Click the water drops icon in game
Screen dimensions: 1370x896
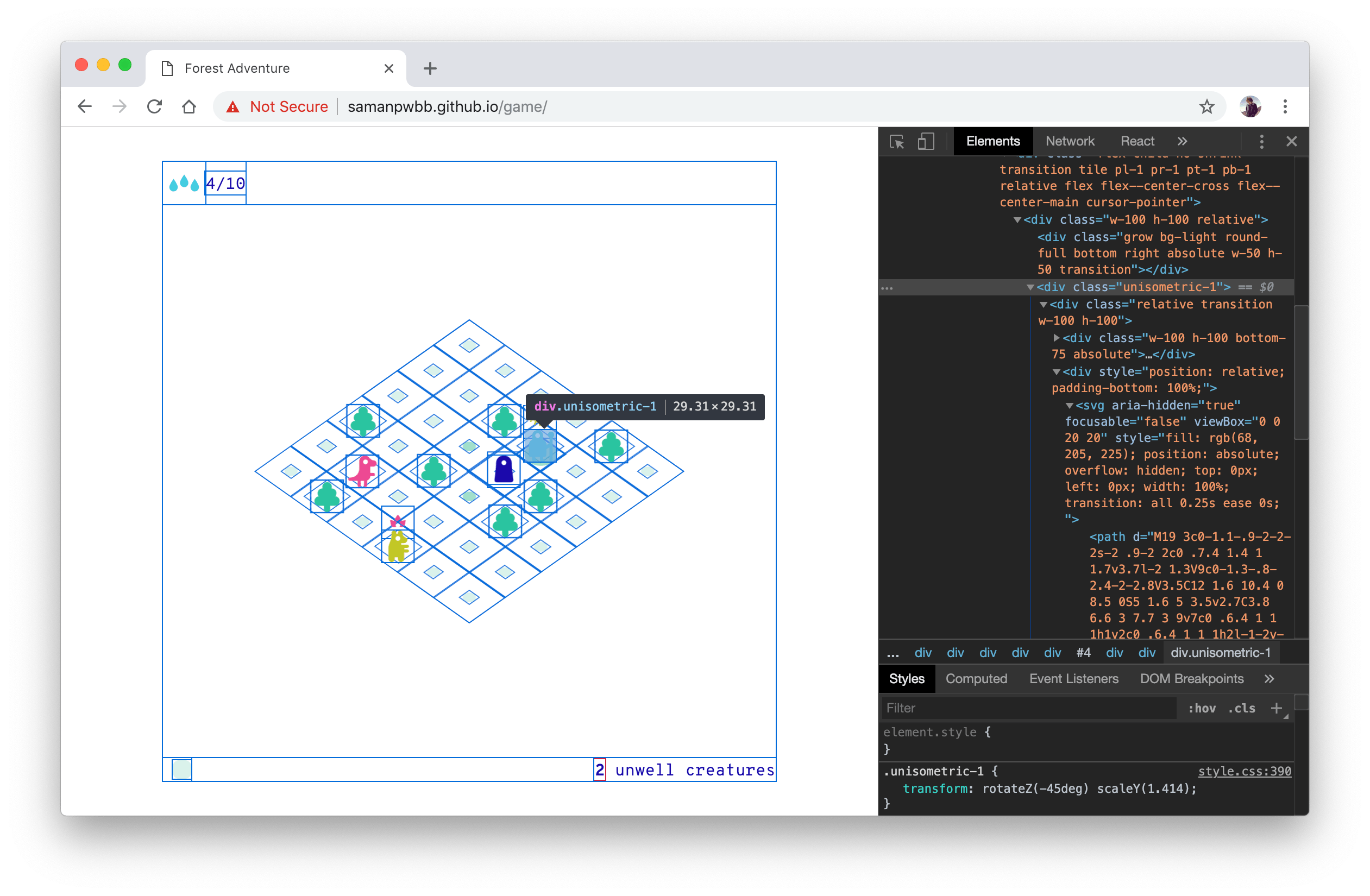click(x=184, y=184)
